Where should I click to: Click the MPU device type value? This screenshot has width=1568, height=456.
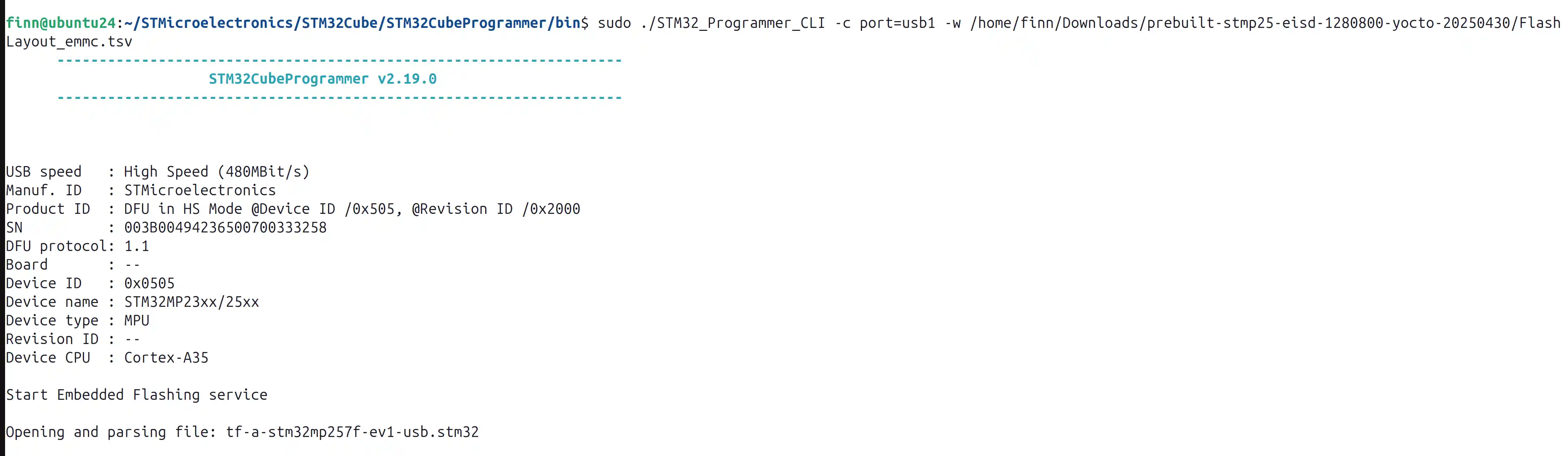coord(137,321)
